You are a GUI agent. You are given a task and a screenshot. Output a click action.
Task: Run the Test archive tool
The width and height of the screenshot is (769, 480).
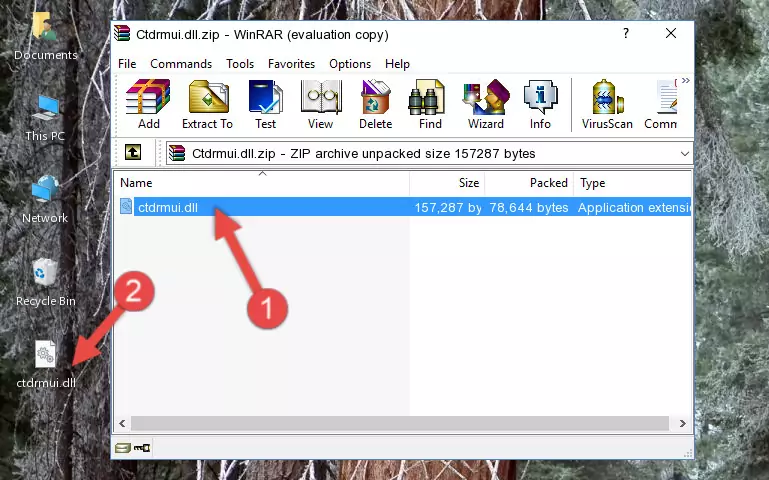pos(265,104)
